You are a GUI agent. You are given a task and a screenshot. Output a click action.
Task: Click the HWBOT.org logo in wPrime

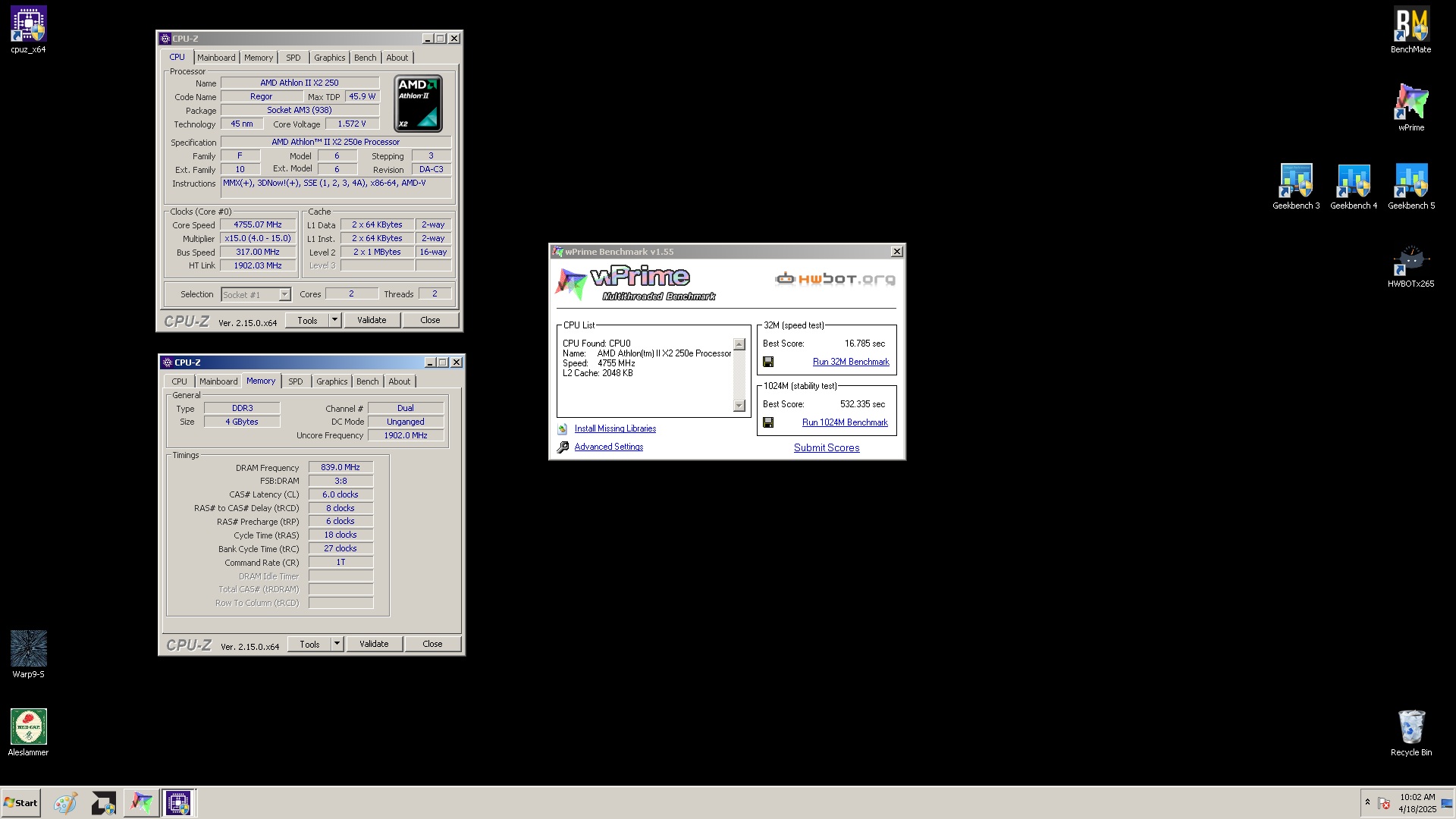[835, 279]
